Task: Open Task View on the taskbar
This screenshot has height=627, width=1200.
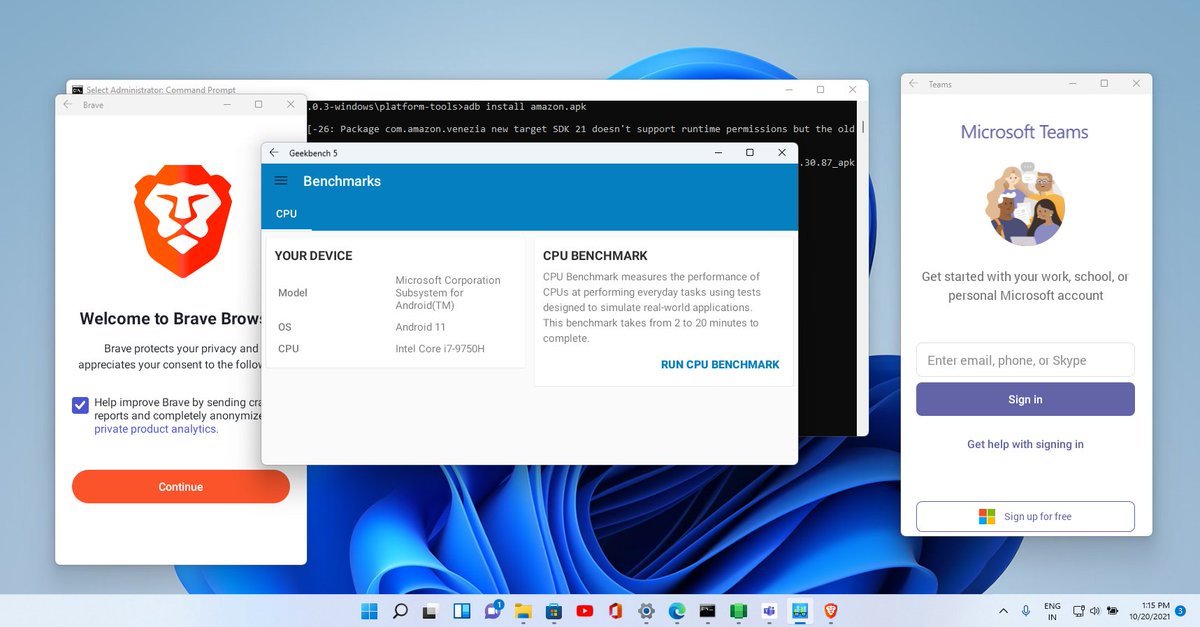Action: click(431, 611)
